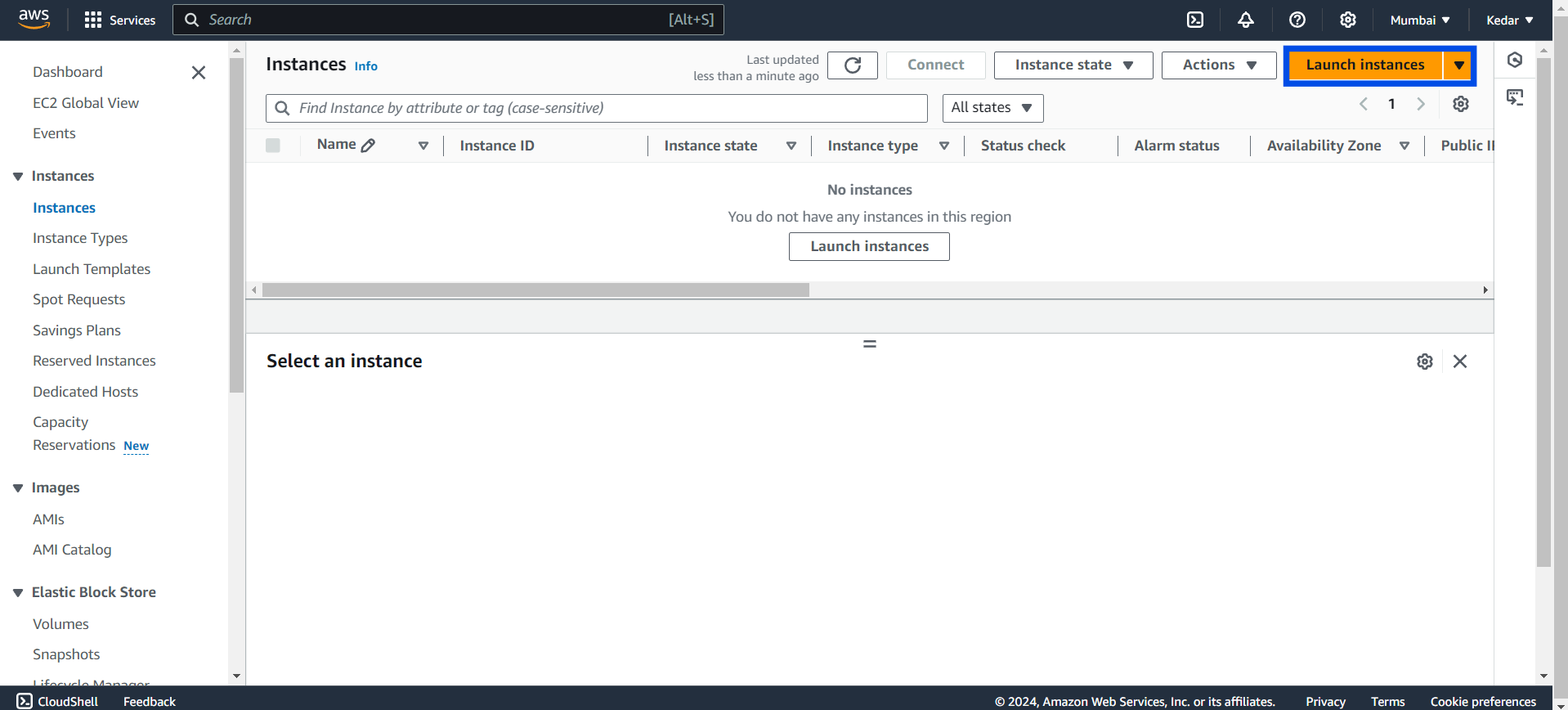
Task: Open the Instance state dropdown button
Action: pyautogui.click(x=1073, y=65)
